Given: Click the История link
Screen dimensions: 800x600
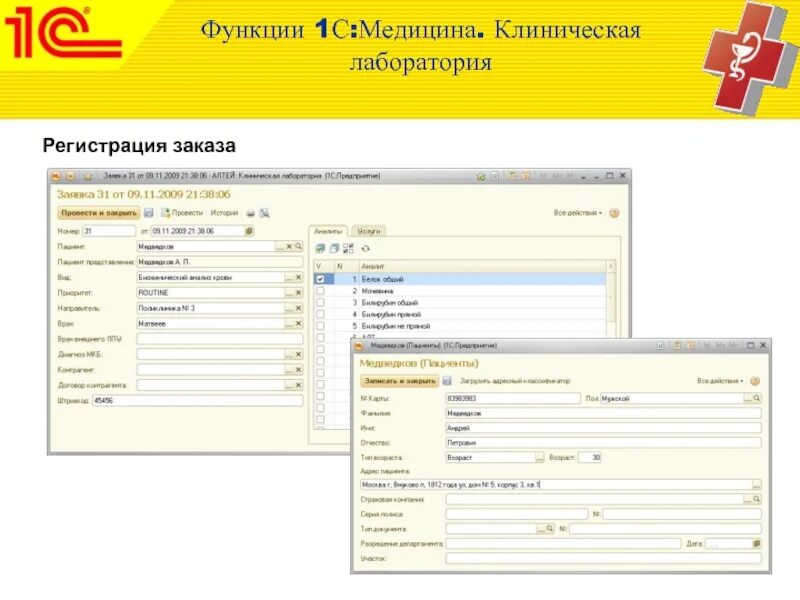Looking at the screenshot, I should coord(224,213).
